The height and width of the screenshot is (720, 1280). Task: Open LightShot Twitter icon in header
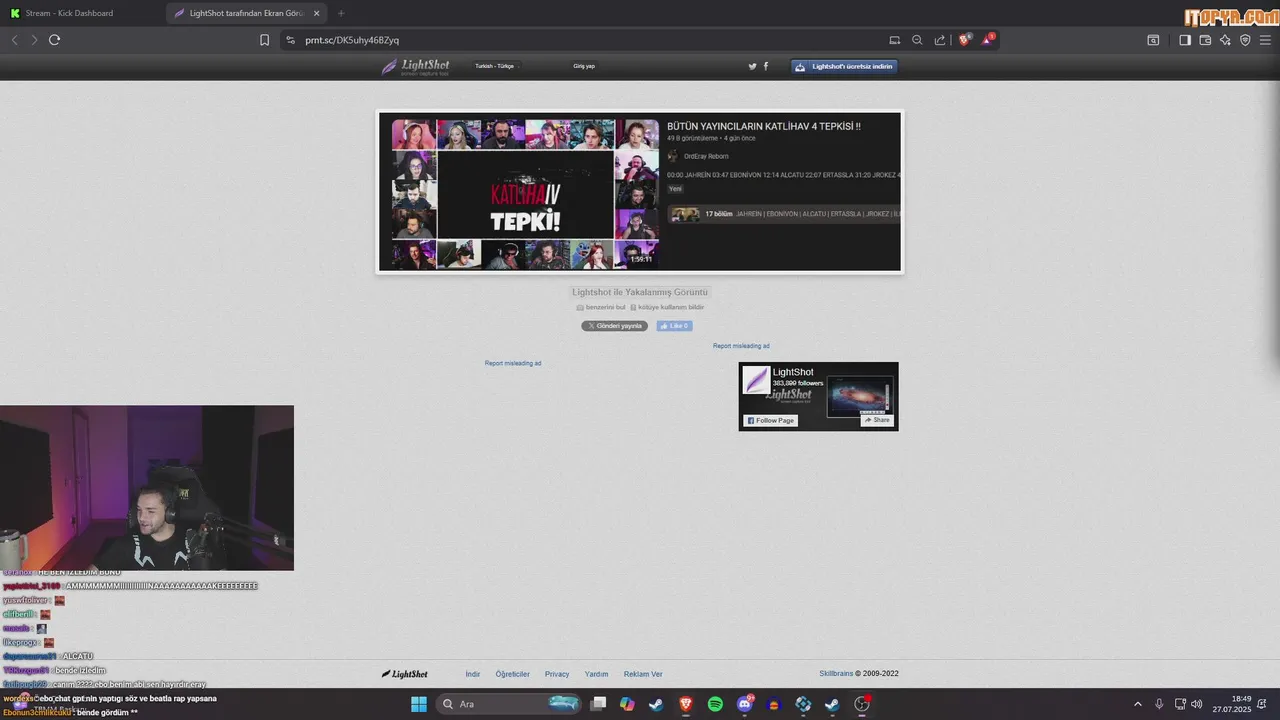tap(753, 66)
